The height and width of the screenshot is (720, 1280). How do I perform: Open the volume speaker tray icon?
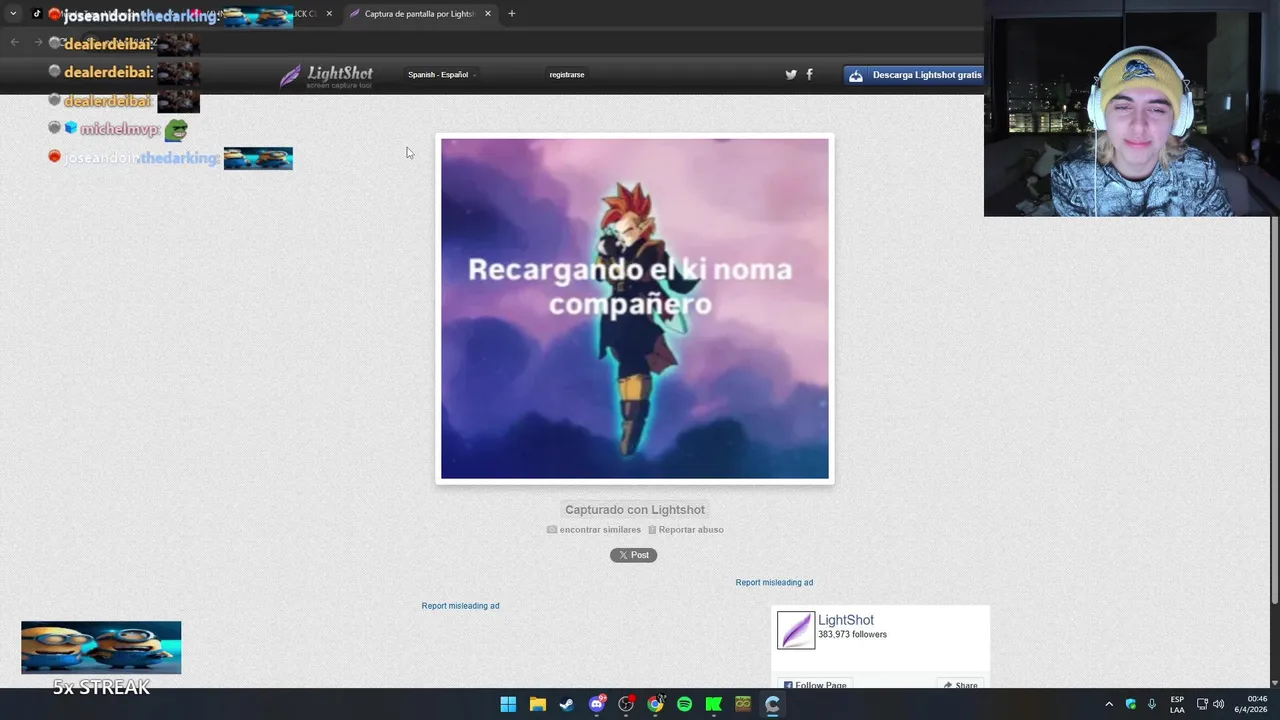point(1218,704)
